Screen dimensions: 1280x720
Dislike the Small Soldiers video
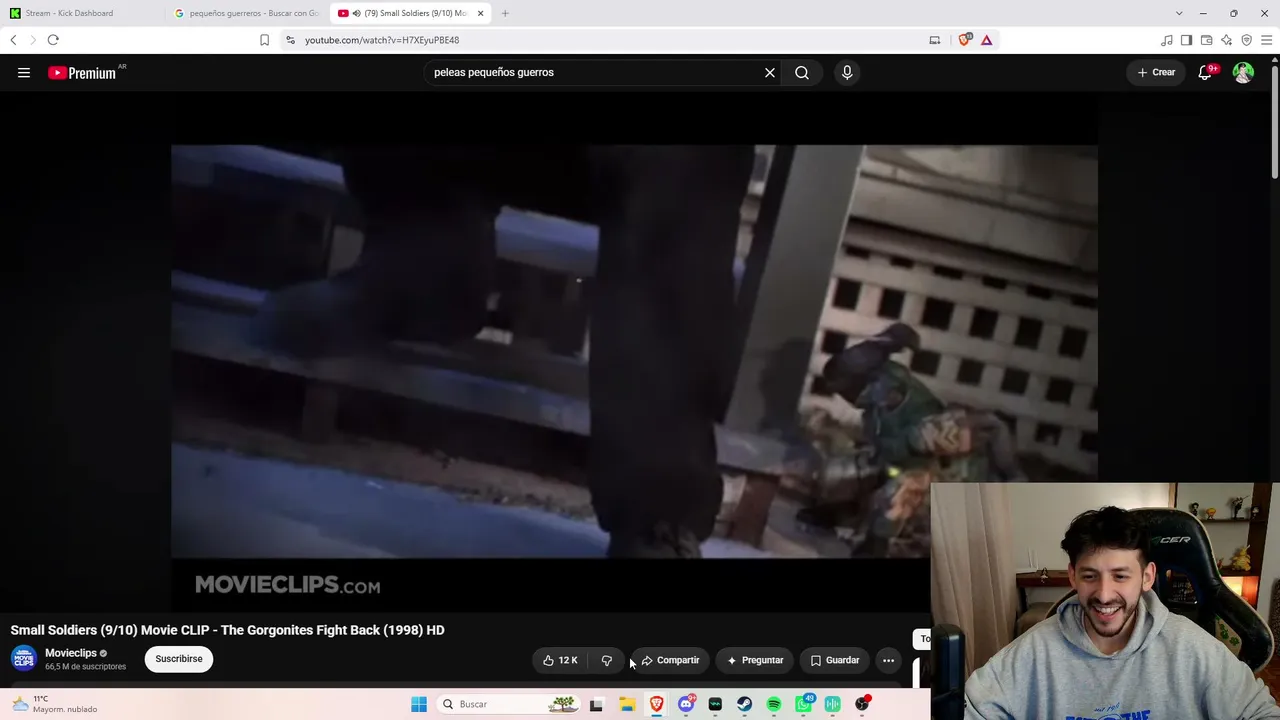[x=607, y=660]
